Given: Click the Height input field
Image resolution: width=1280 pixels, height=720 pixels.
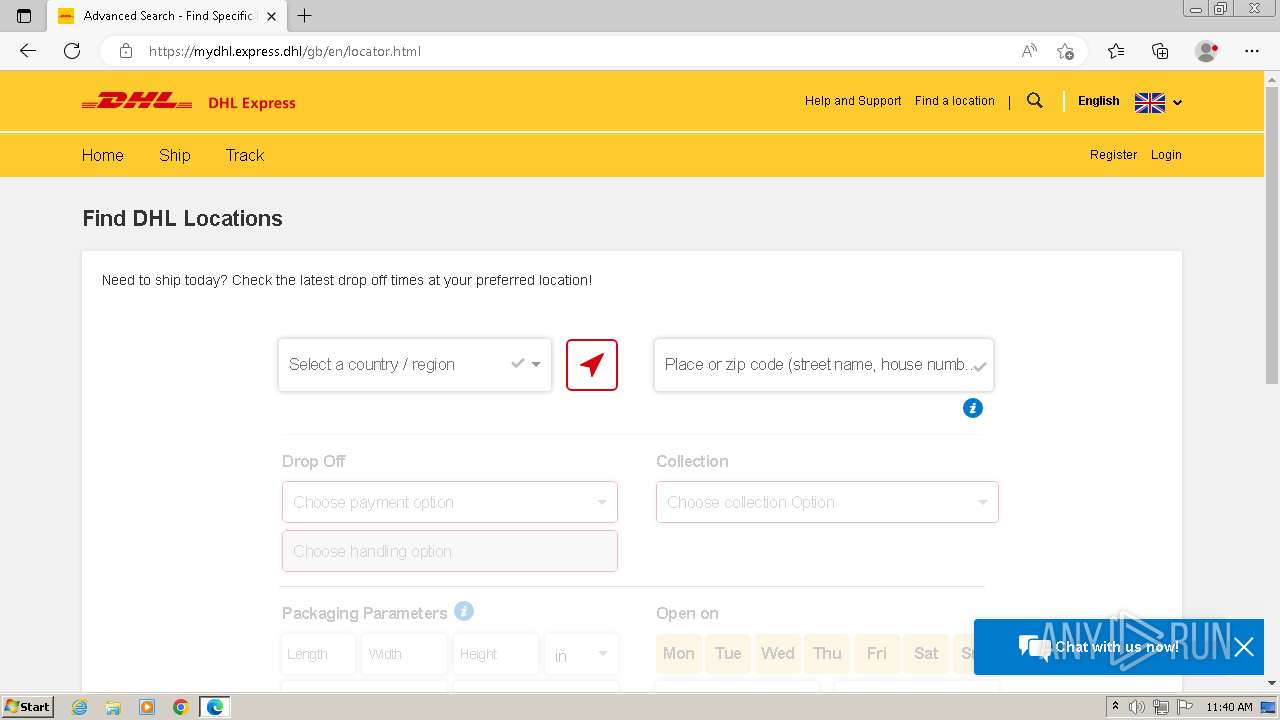Looking at the screenshot, I should (495, 654).
